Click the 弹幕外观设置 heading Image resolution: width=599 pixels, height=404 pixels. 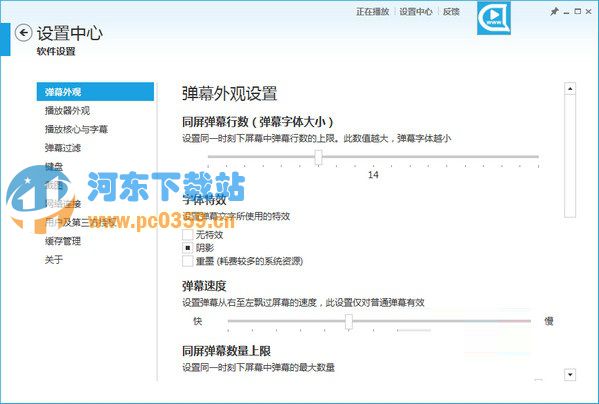coord(229,94)
